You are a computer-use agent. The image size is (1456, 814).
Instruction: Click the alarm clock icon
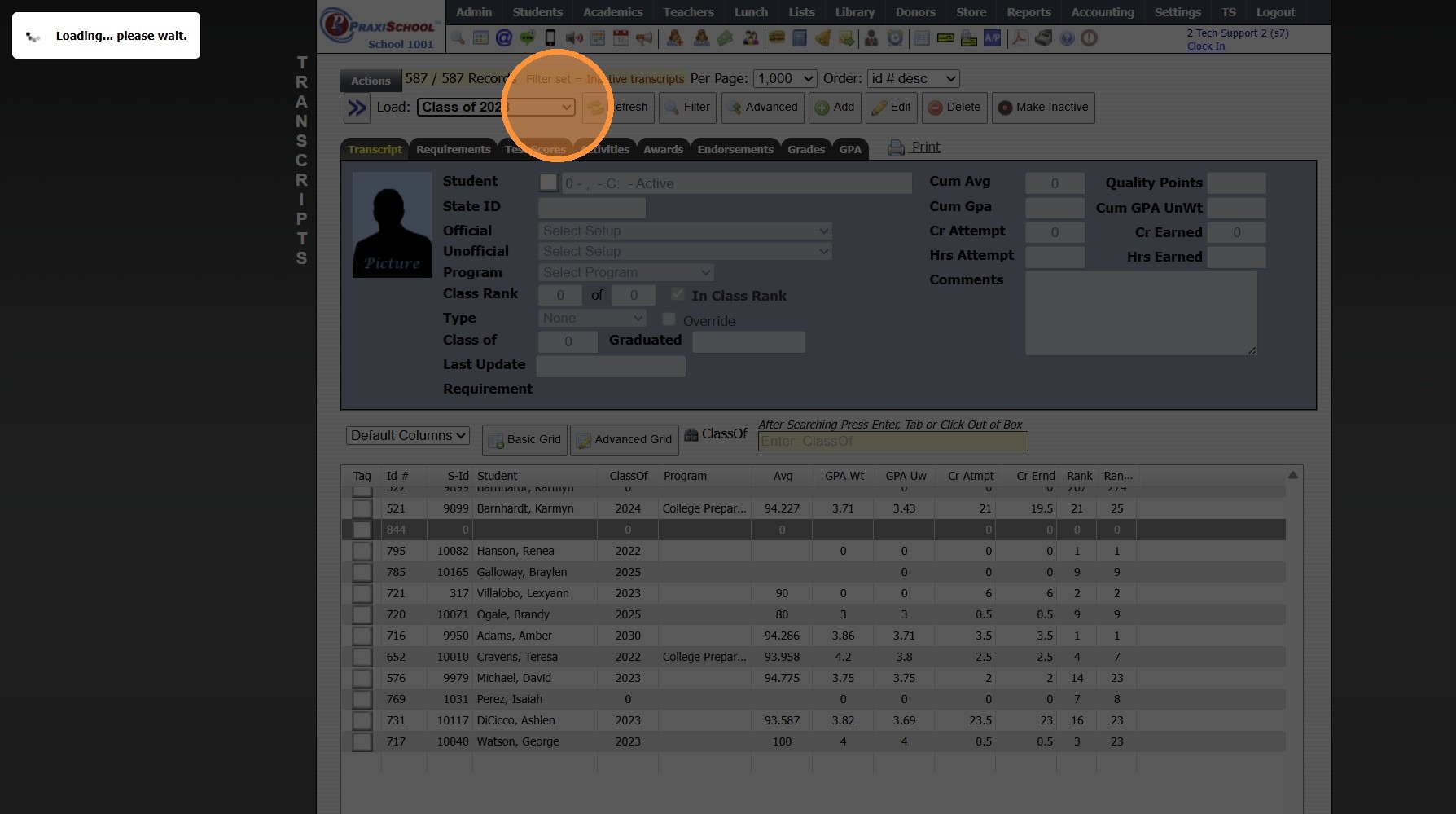click(895, 38)
